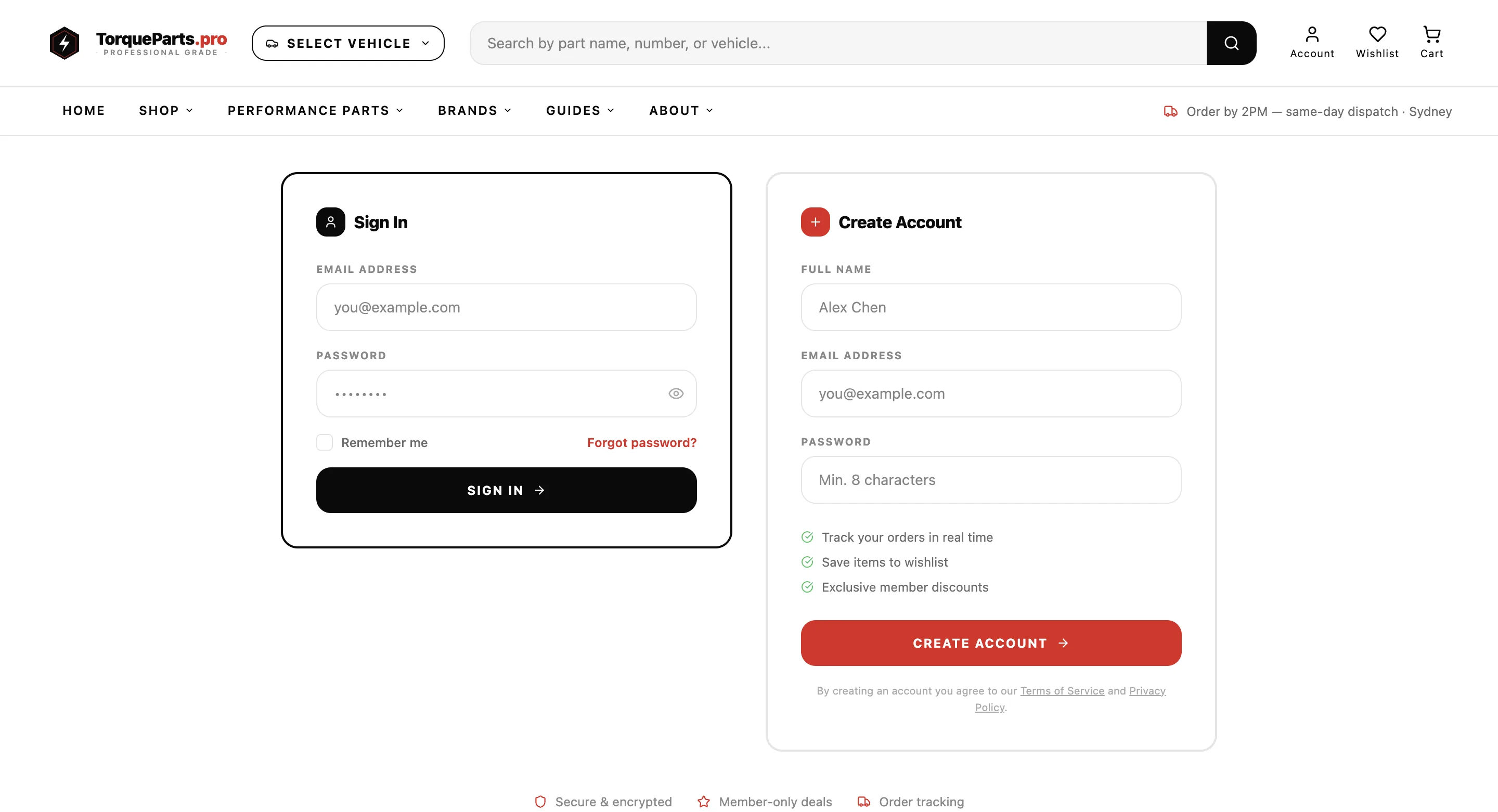Enable the Remember me checkbox
This screenshot has height=812, width=1498.
tap(324, 442)
